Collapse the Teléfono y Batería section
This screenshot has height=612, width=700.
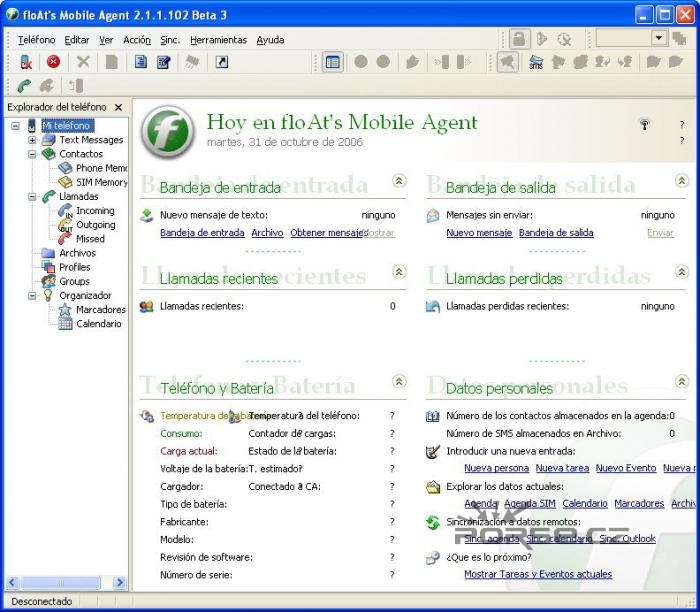click(x=399, y=381)
